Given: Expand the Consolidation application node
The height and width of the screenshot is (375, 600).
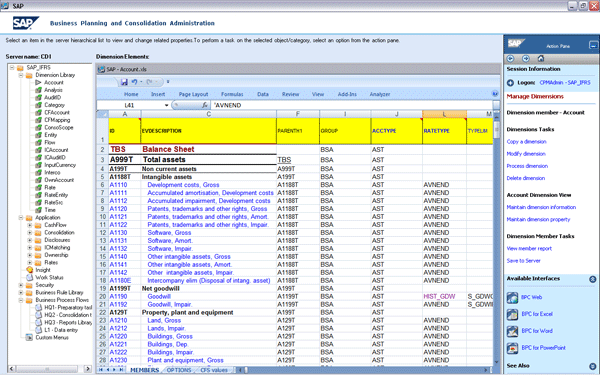Looking at the screenshot, I should 30,233.
